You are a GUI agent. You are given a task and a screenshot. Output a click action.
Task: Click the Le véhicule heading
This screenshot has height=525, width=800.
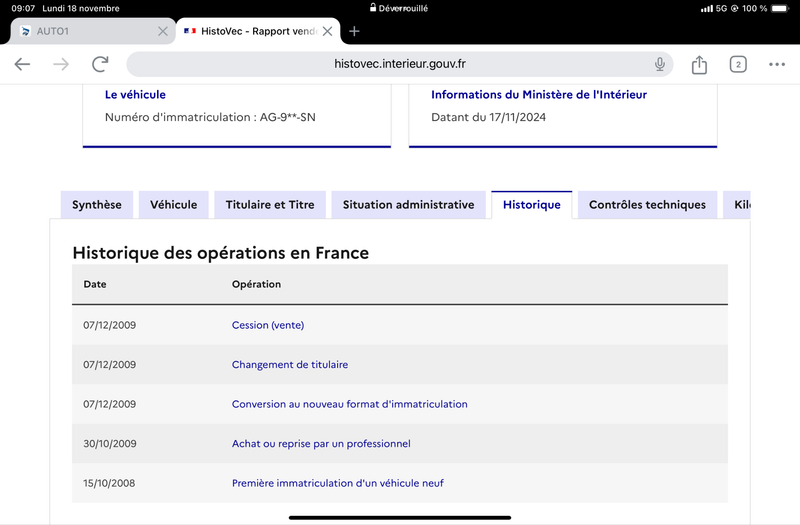pyautogui.click(x=135, y=94)
